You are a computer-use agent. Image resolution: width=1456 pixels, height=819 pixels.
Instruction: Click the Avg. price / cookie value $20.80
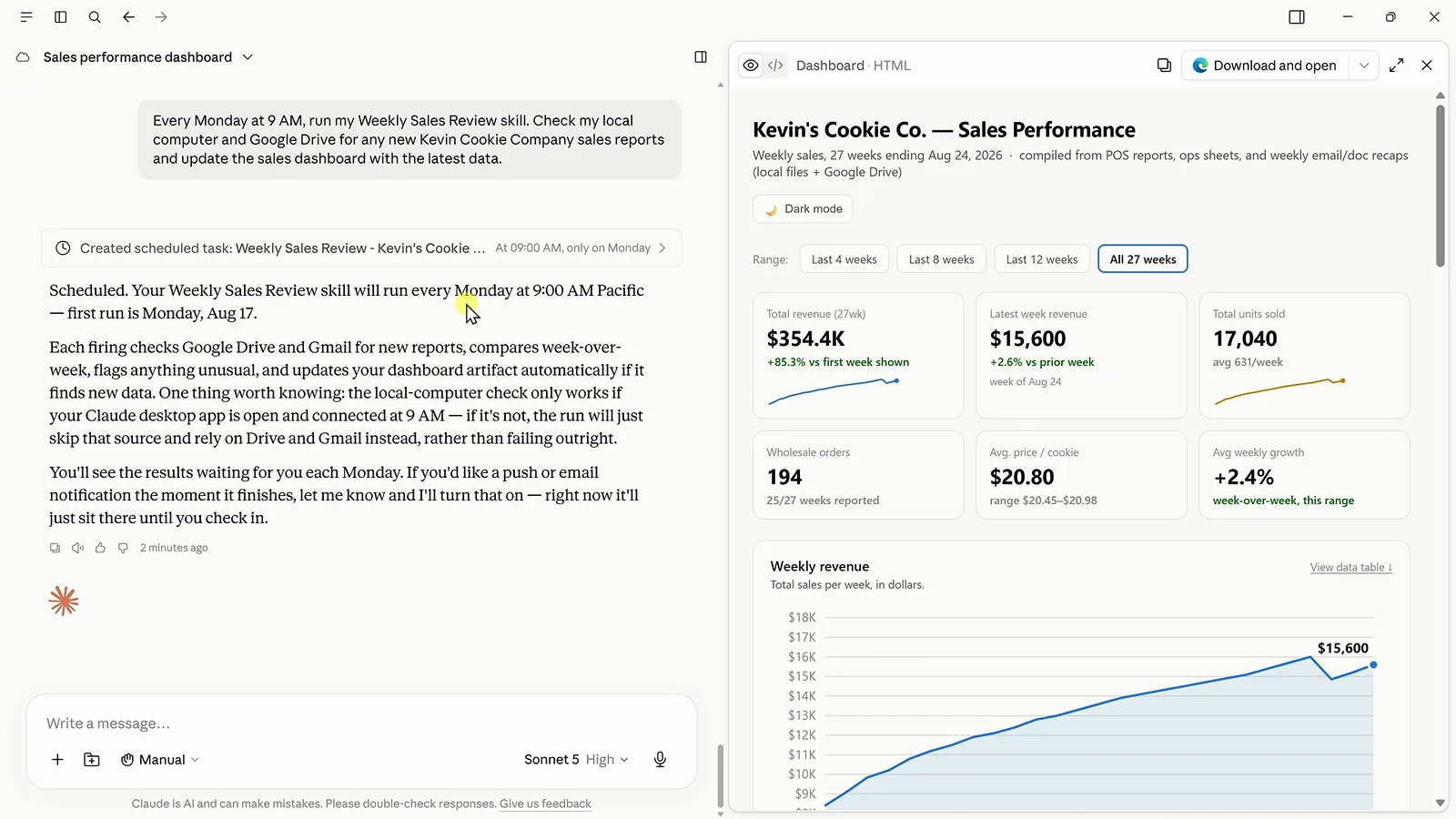click(x=1022, y=478)
